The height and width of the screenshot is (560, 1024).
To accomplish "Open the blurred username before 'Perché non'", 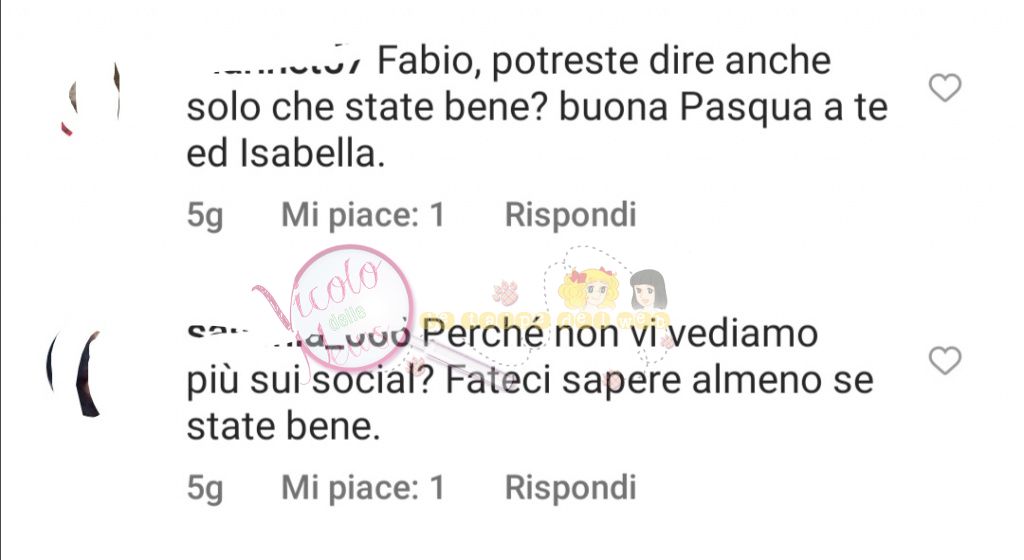I will click(299, 334).
